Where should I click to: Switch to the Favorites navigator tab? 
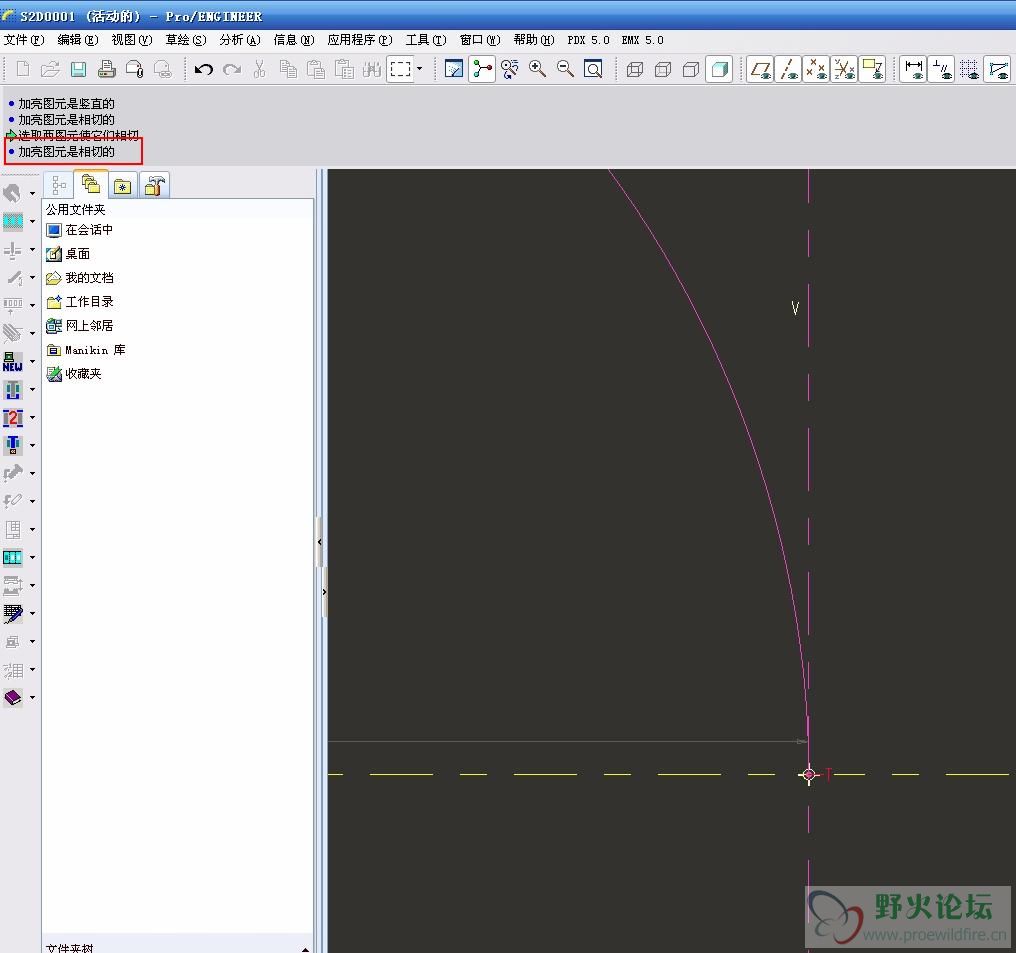(x=122, y=186)
